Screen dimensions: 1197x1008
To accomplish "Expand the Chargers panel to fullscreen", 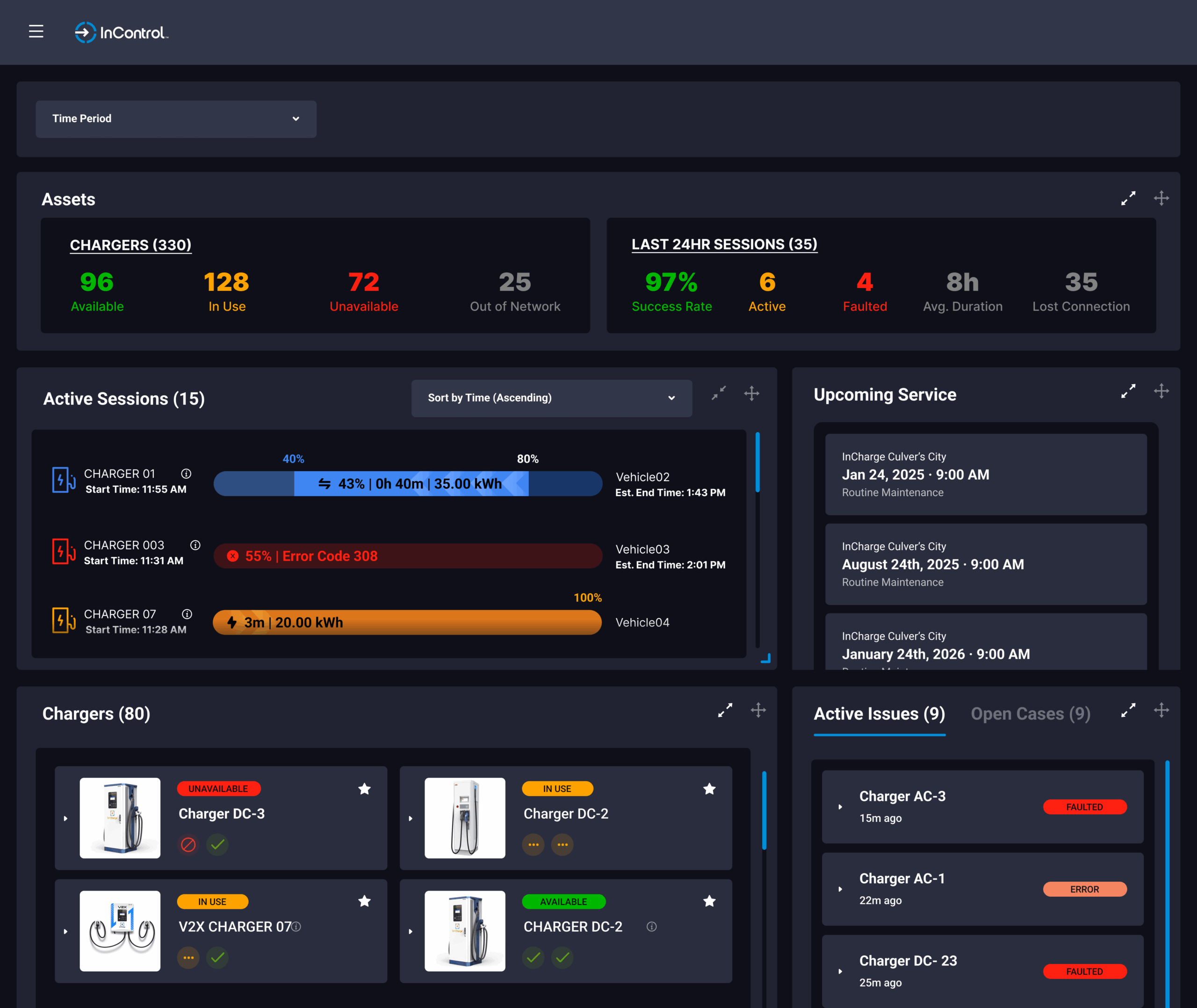I will (x=725, y=710).
